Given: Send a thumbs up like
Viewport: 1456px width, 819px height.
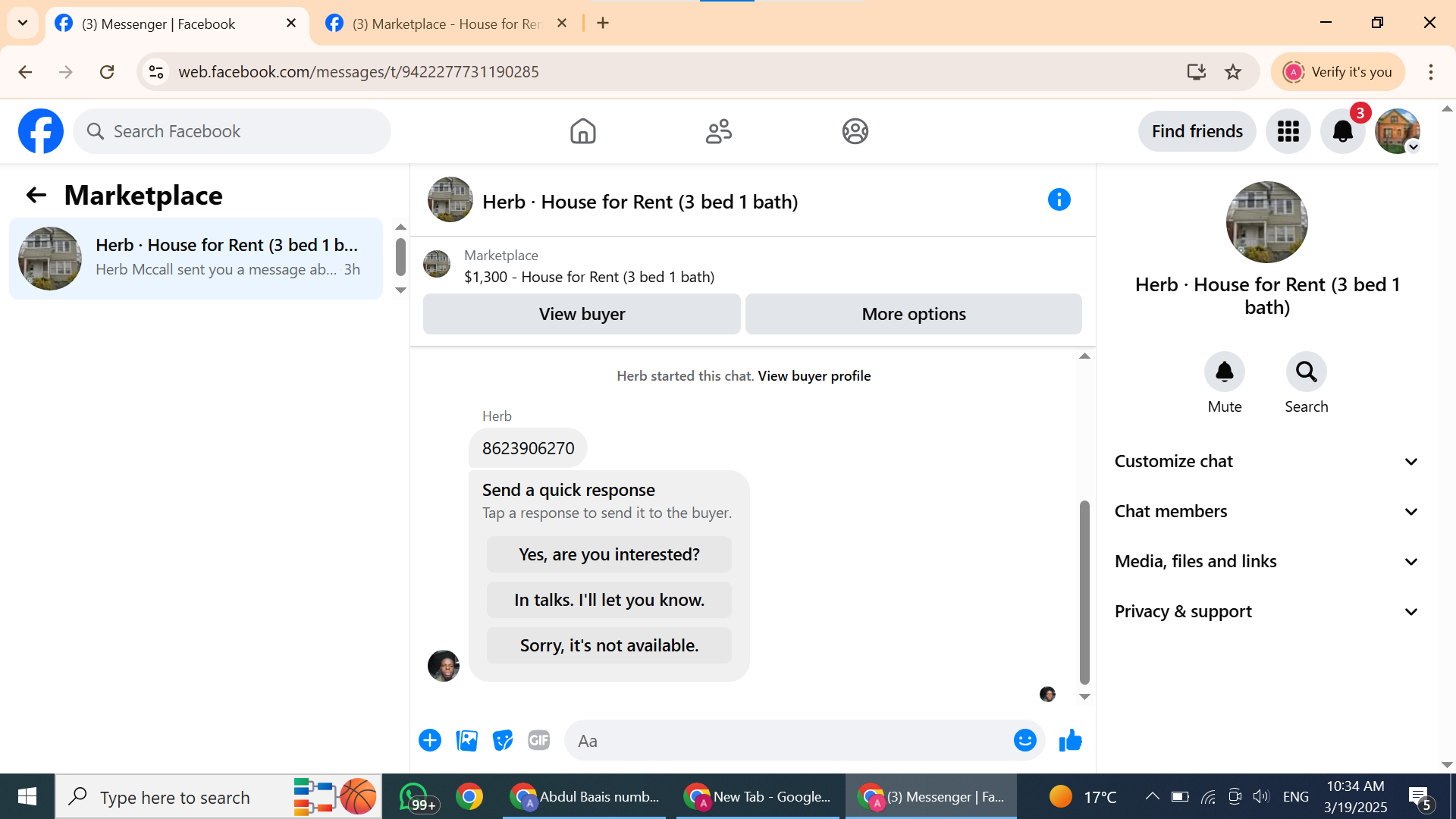Looking at the screenshot, I should click(1070, 740).
